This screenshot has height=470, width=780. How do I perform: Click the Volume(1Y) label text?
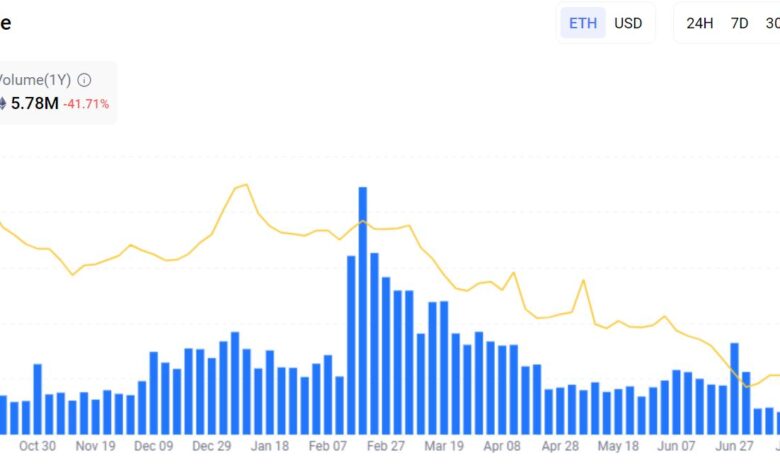pos(34,79)
